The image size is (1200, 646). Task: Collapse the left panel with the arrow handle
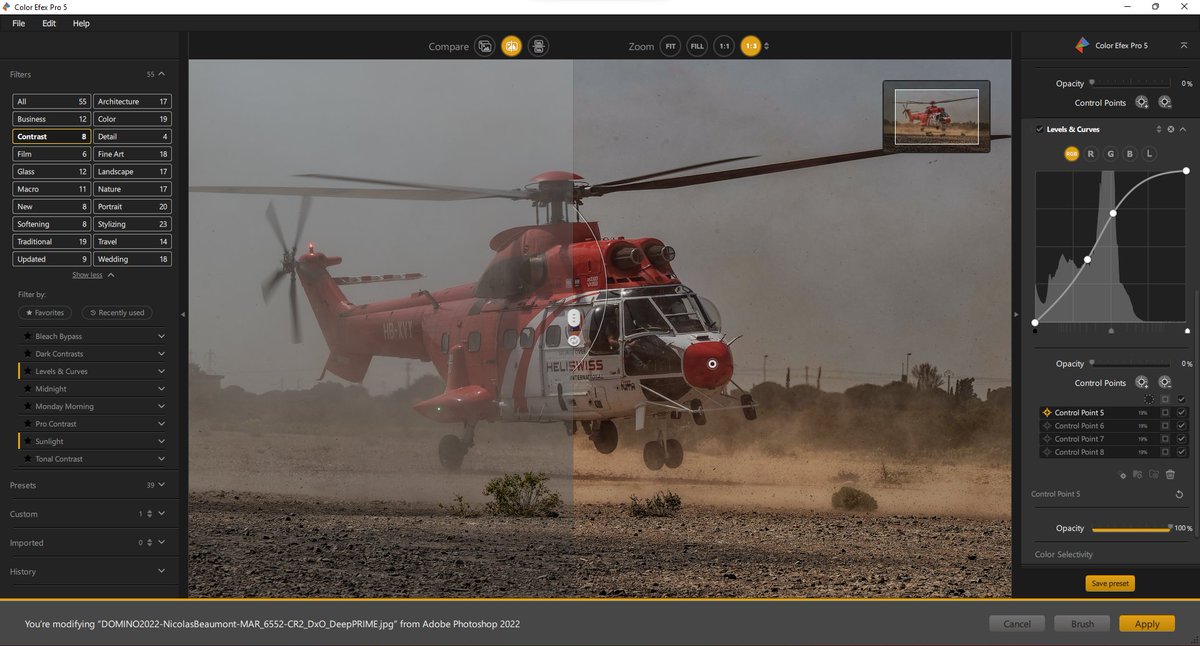click(183, 315)
